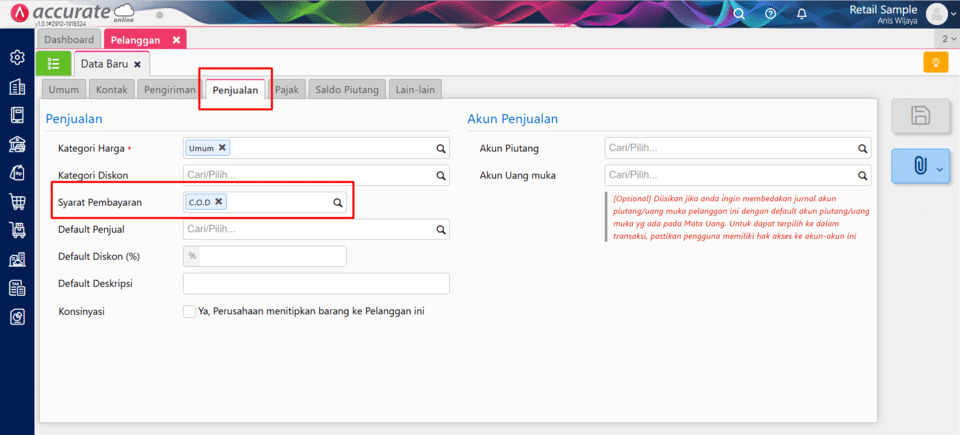Select the Penjualan tab
Screen dimensions: 960x435
235,89
